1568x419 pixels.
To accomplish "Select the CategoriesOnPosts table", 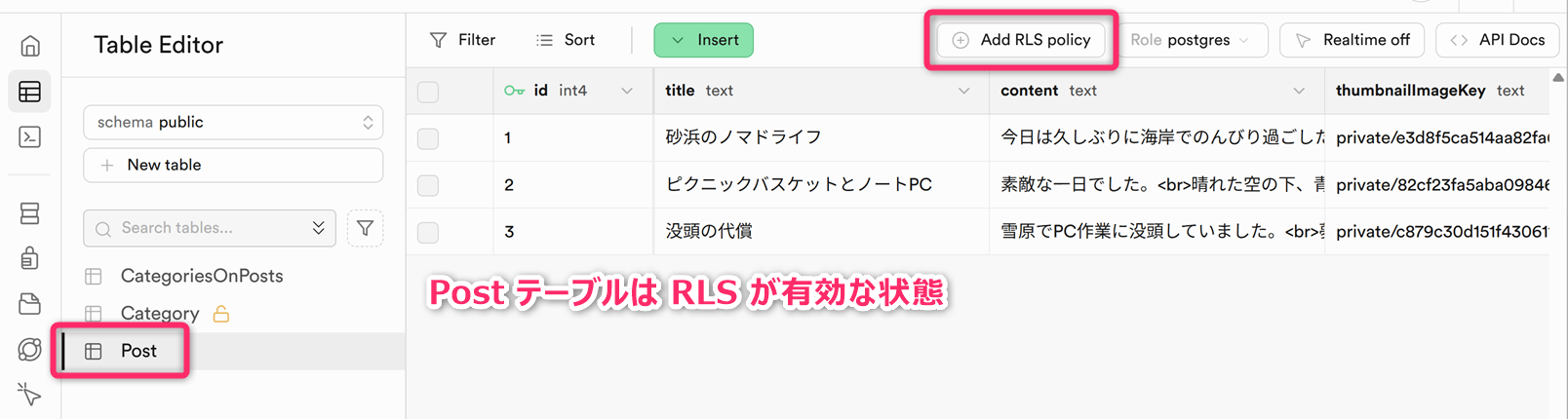I will [201, 276].
